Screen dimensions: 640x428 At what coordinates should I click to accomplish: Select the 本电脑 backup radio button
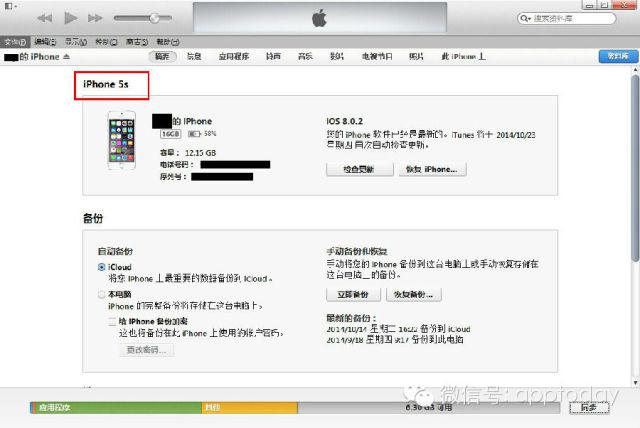[x=102, y=295]
